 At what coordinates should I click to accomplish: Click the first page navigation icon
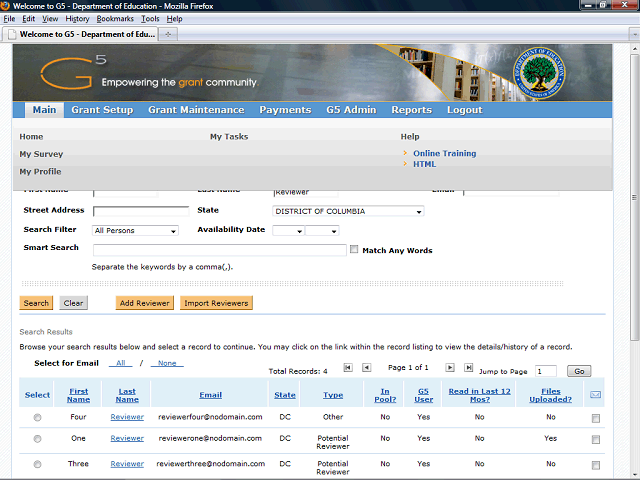click(349, 368)
